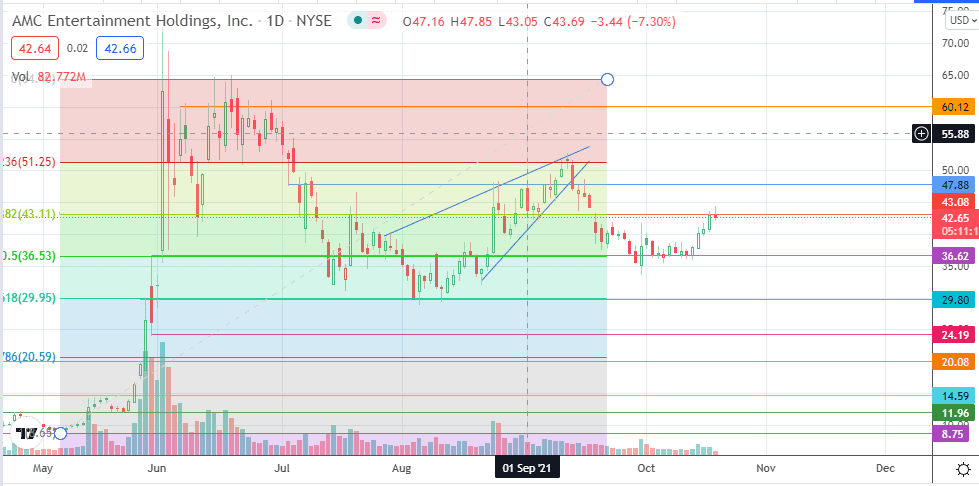Click the pink 24.19 price label

pyautogui.click(x=955, y=335)
